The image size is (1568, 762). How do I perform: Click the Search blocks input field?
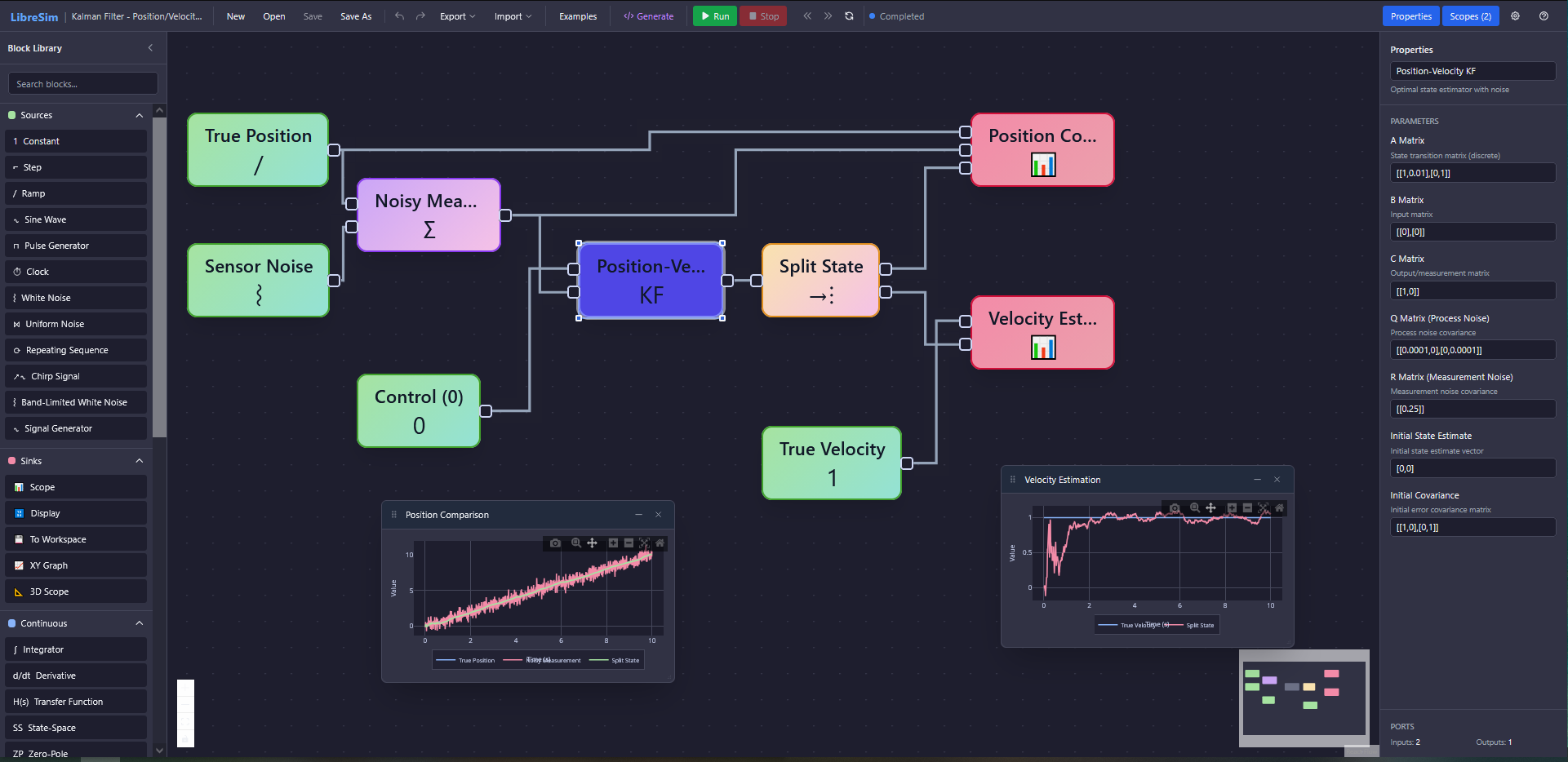[x=82, y=84]
